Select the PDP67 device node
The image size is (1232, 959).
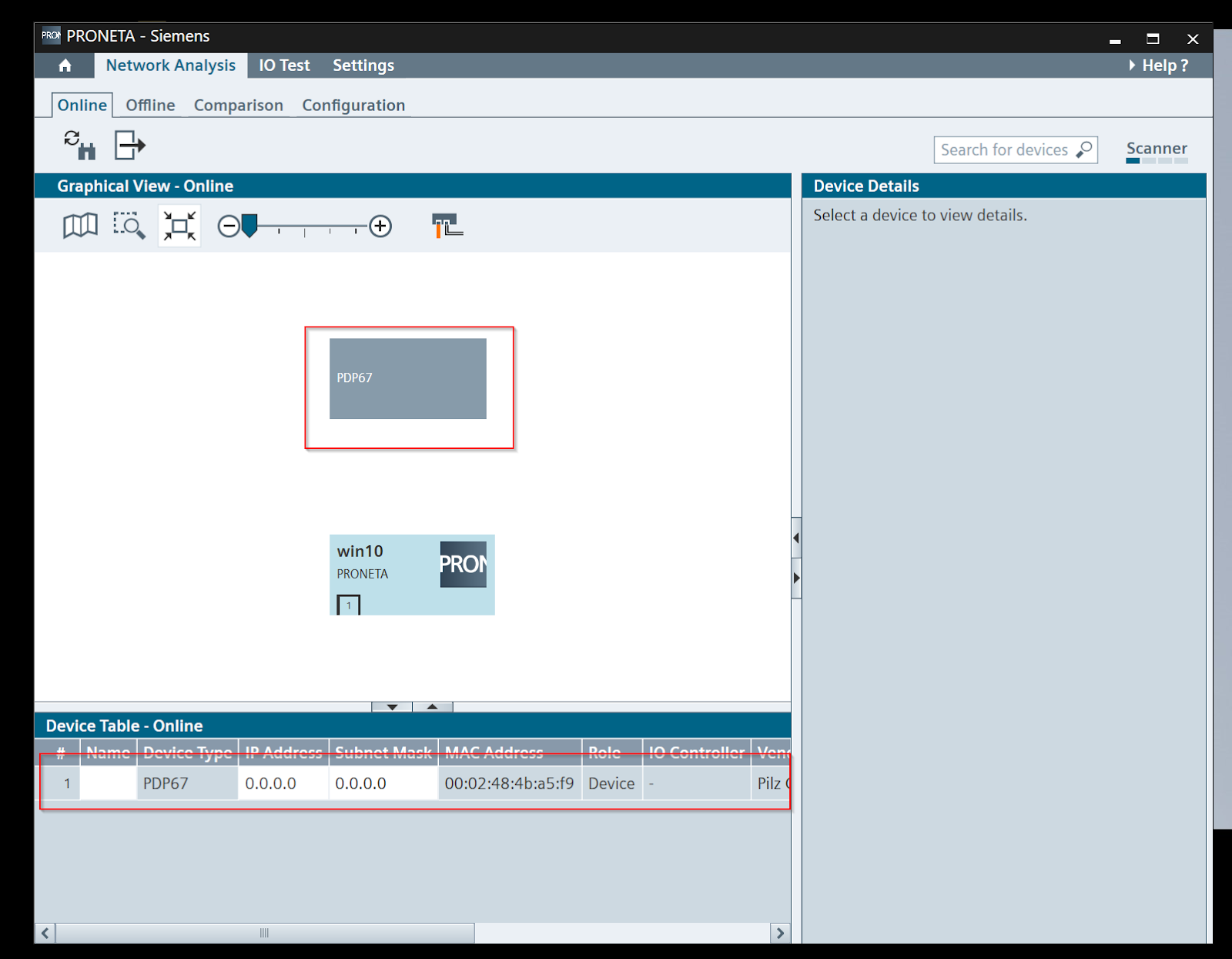408,379
